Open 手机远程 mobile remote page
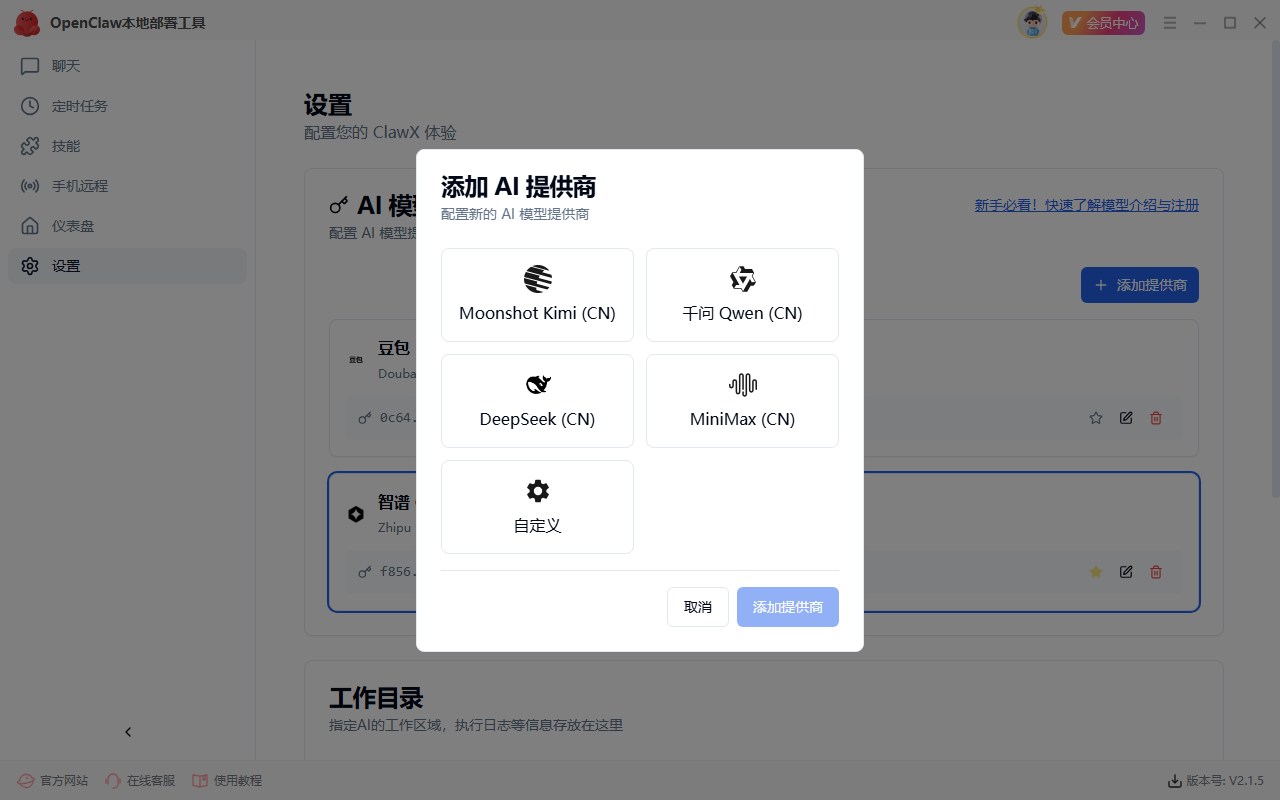The width and height of the screenshot is (1280, 800). click(x=79, y=186)
